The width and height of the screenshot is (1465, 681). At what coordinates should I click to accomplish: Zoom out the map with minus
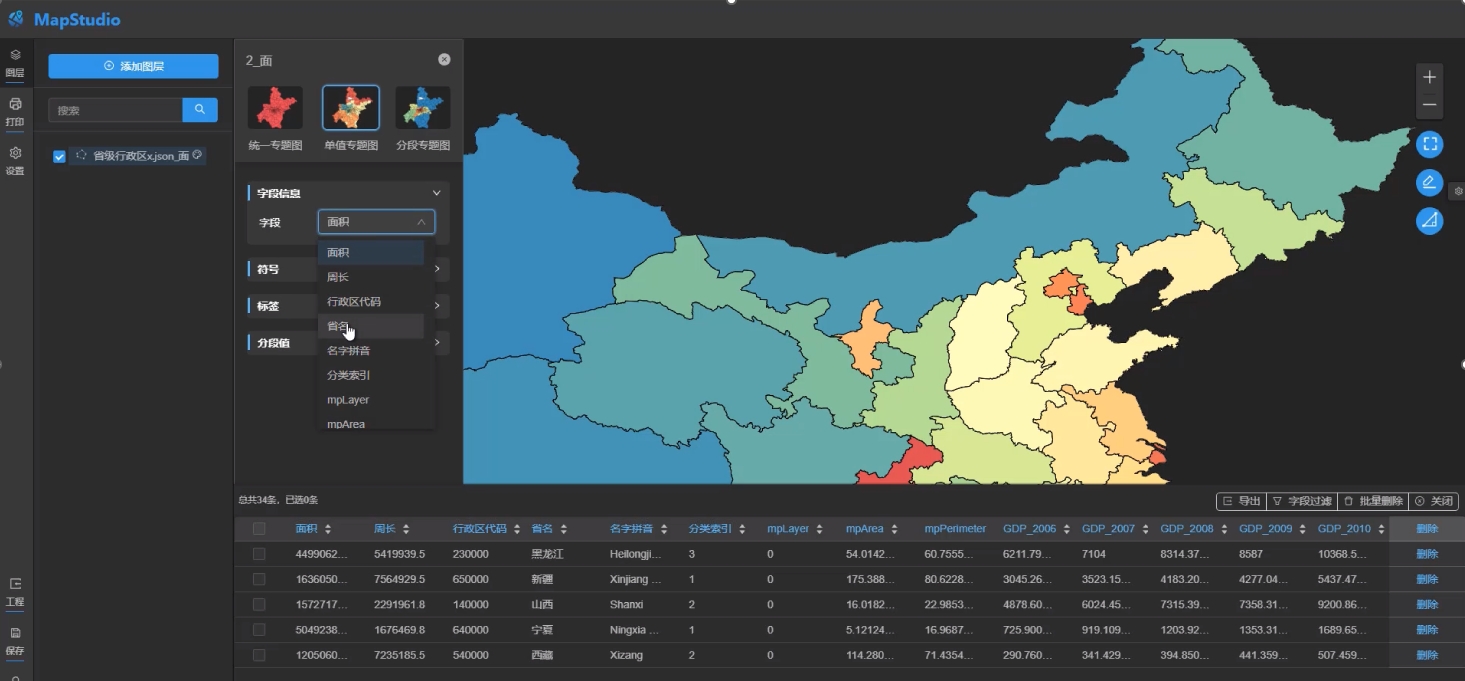pos(1430,104)
